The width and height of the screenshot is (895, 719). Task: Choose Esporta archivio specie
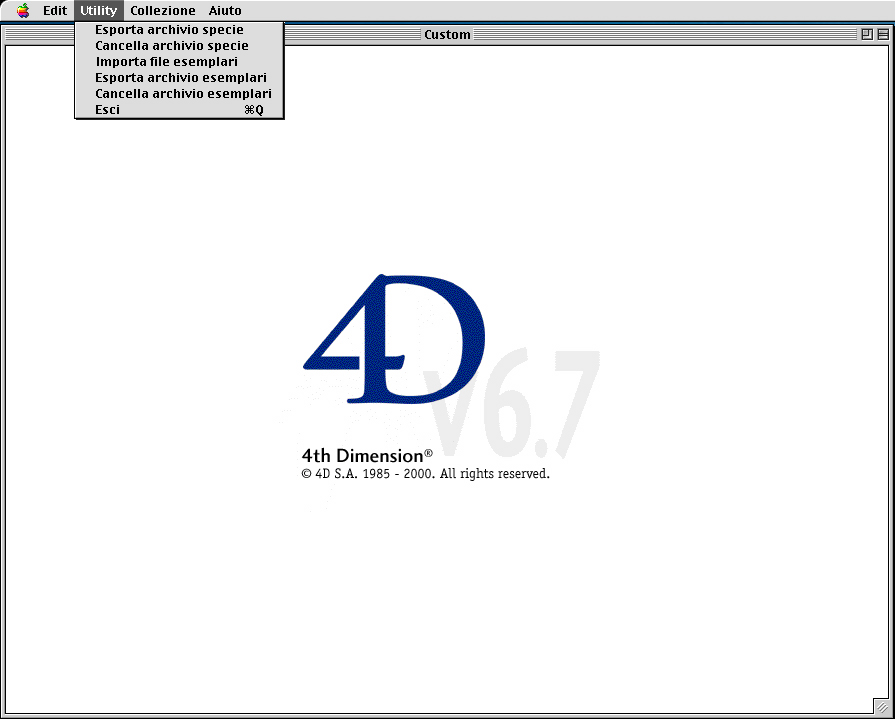179,30
